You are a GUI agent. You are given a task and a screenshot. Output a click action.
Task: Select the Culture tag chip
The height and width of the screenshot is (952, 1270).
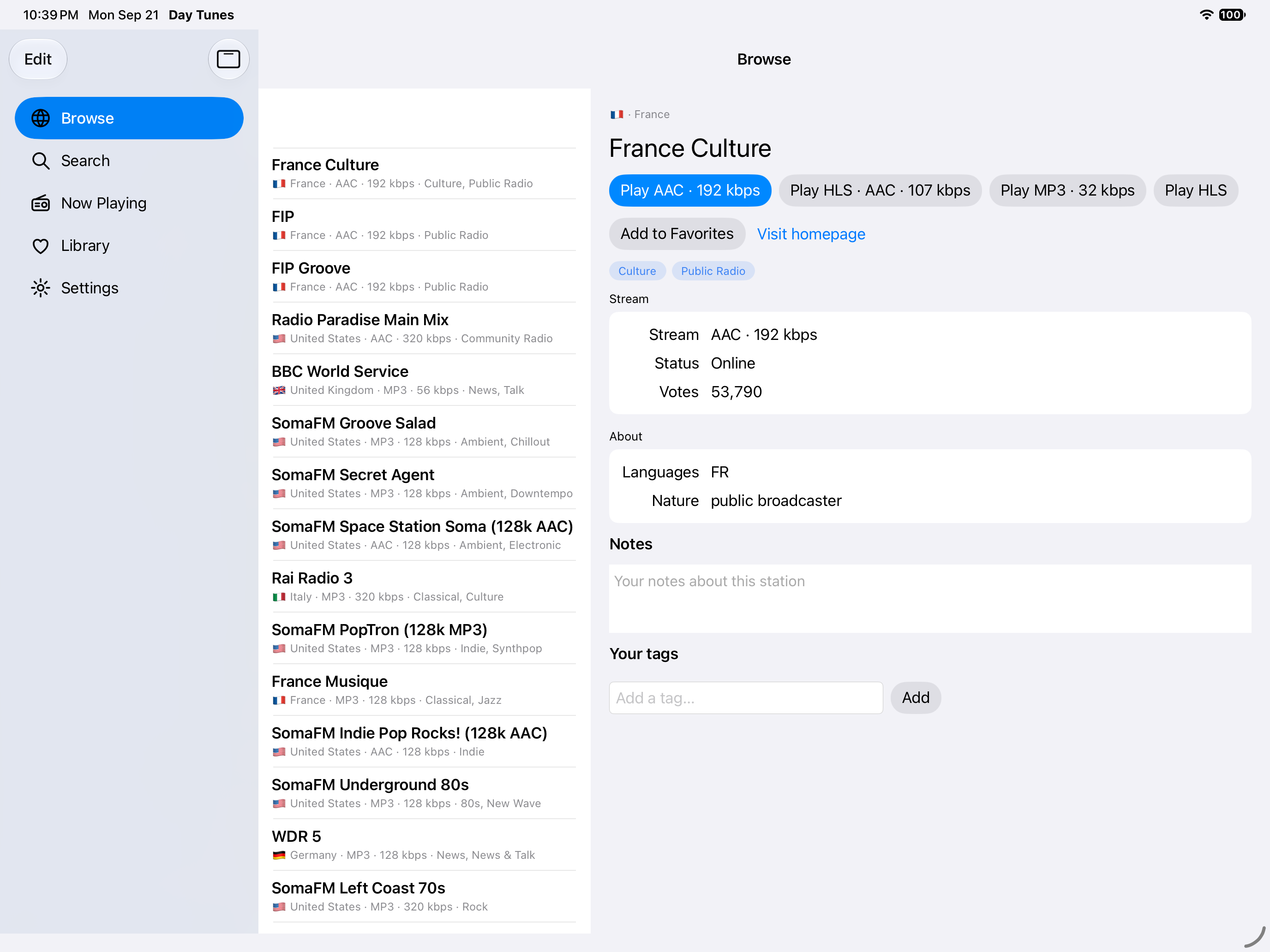tap(637, 271)
